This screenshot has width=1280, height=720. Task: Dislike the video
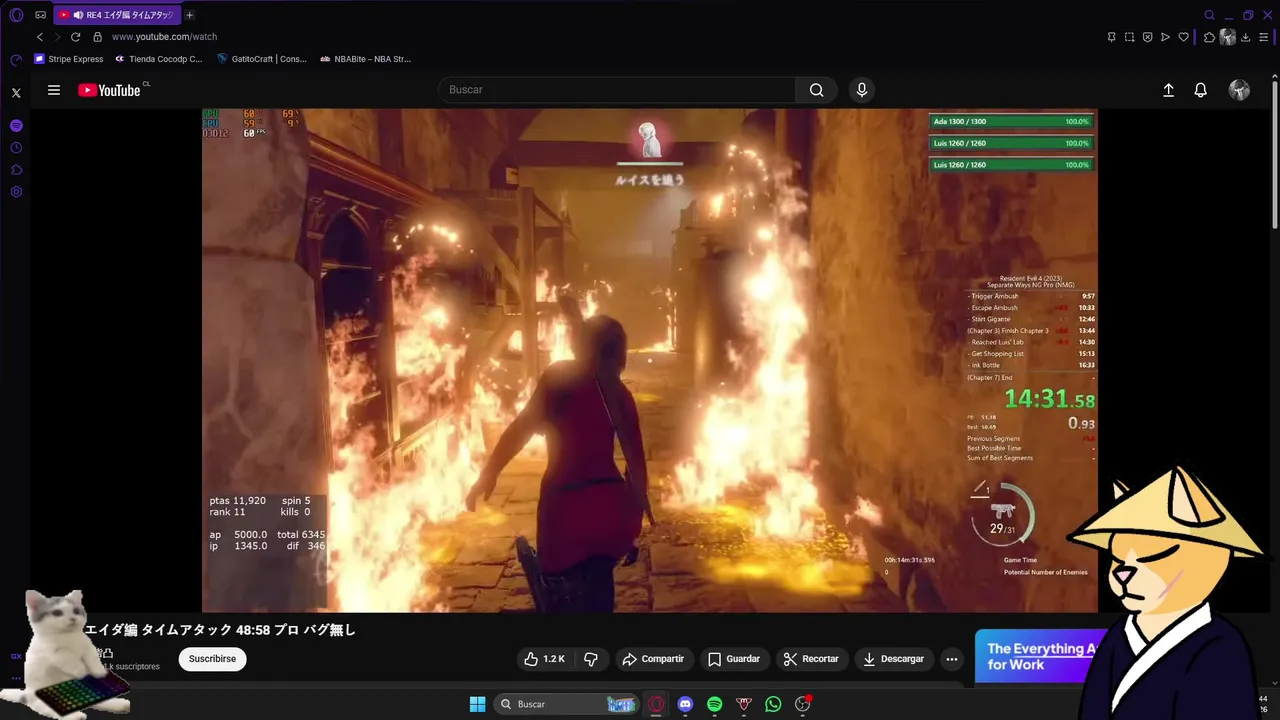591,659
